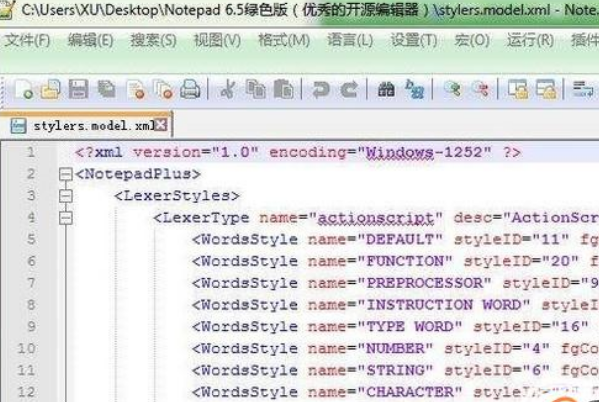Open the 语言(L) menu

pyautogui.click(x=350, y=40)
